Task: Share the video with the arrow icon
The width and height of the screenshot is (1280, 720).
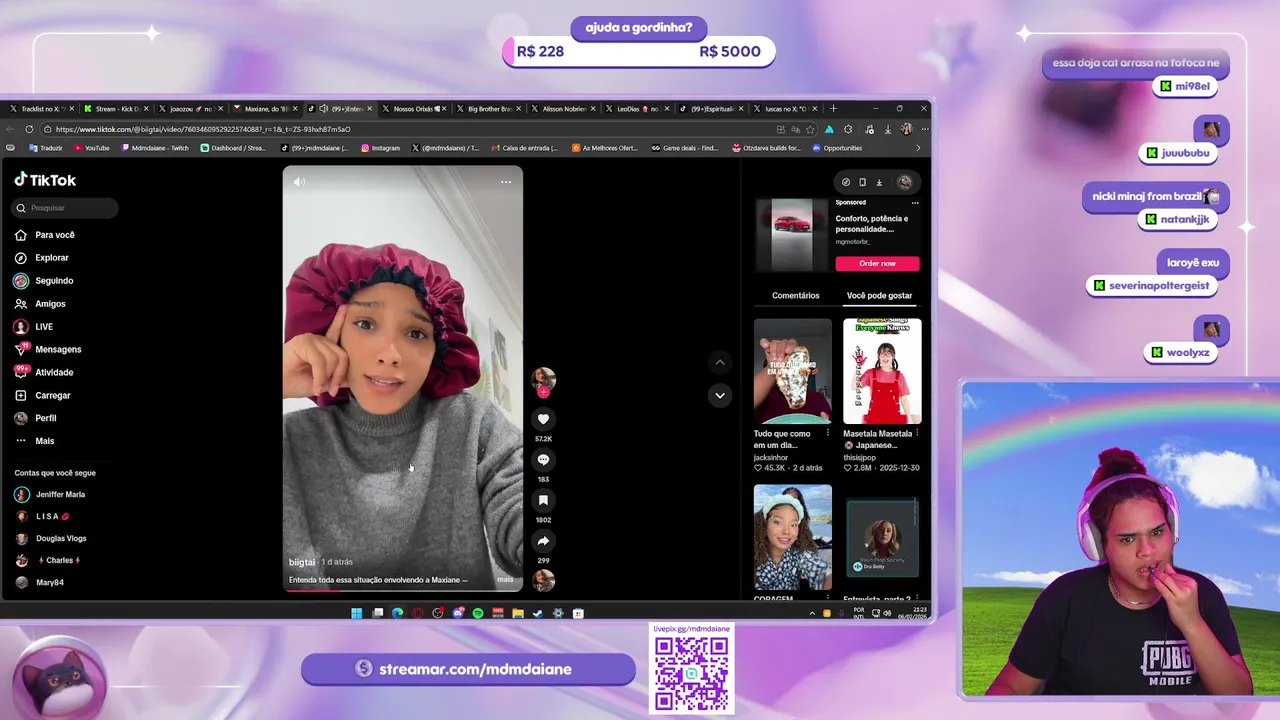Action: (543, 541)
